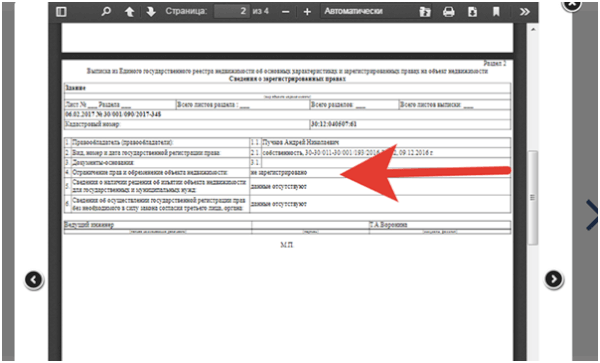Select the owner name Пучков Андрей Николаевич
The image size is (600, 363).
[301, 142]
